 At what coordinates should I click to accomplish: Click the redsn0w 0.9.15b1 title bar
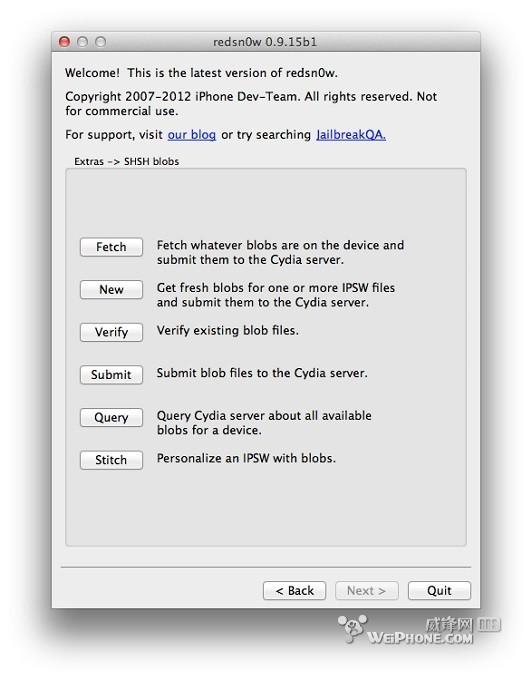tap(265, 42)
